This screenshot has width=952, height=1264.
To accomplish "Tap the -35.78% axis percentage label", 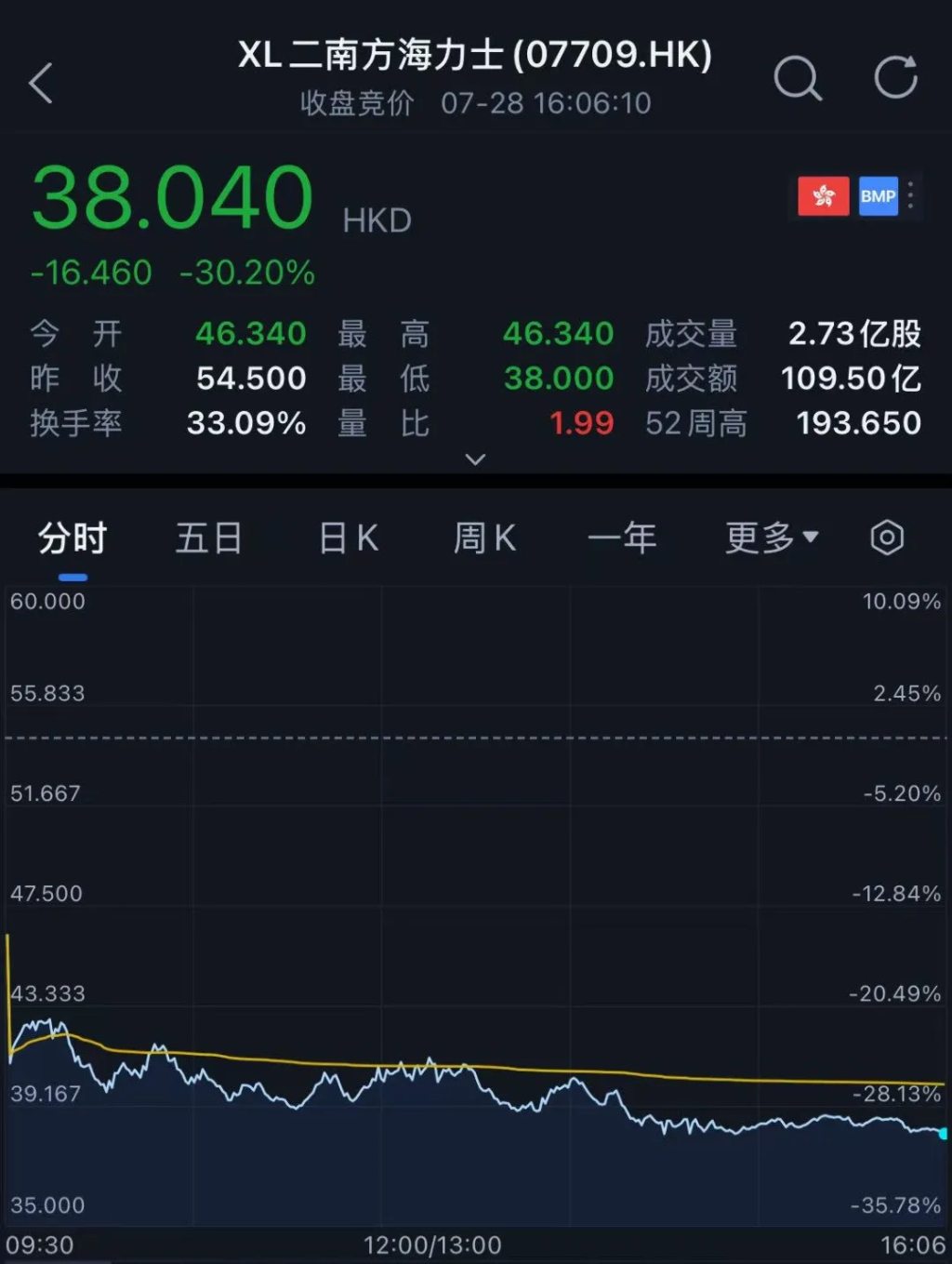I will pos(896,1204).
